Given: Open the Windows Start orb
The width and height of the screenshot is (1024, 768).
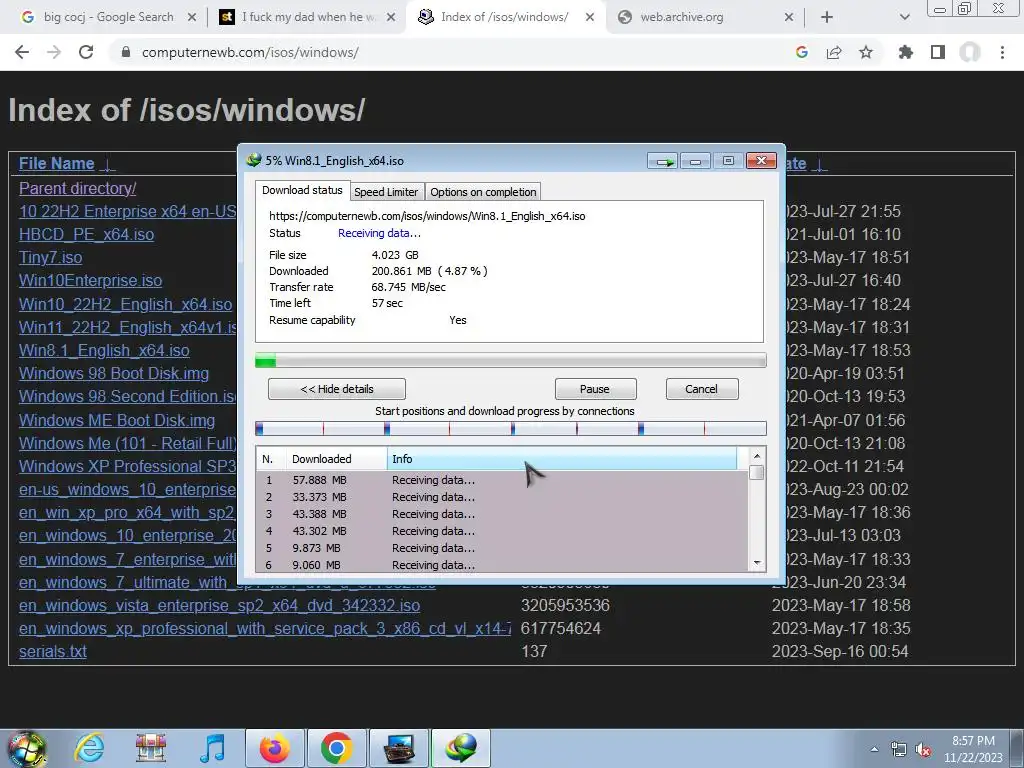Looking at the screenshot, I should pyautogui.click(x=27, y=748).
